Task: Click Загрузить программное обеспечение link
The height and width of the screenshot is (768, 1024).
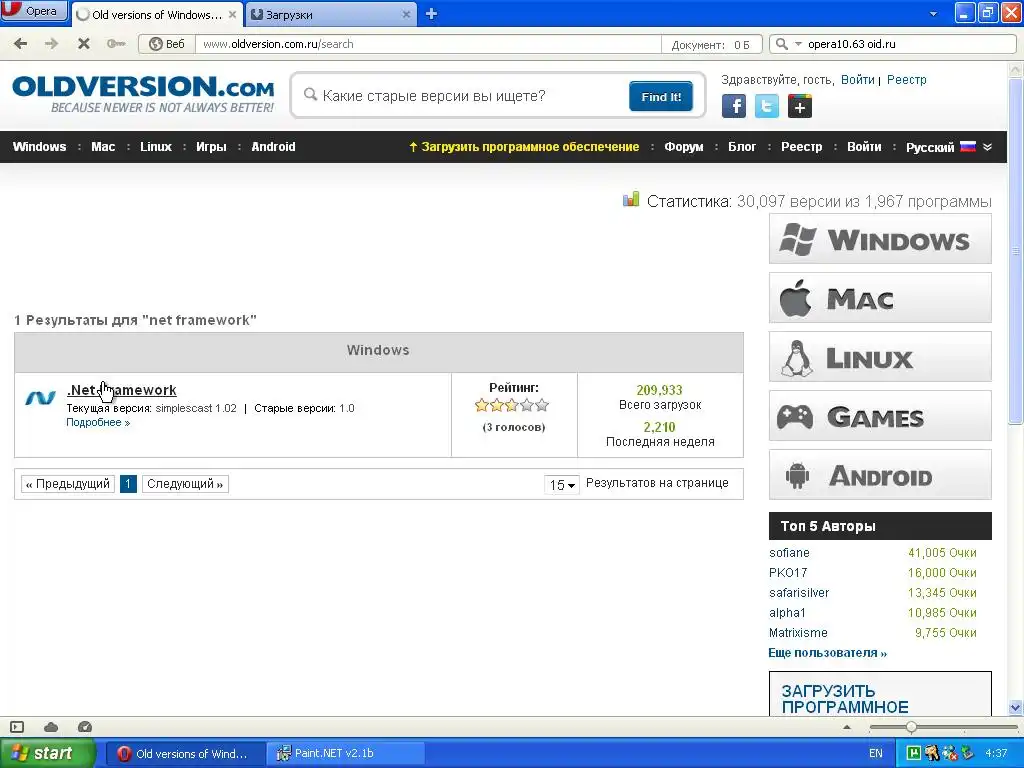Action: point(524,147)
